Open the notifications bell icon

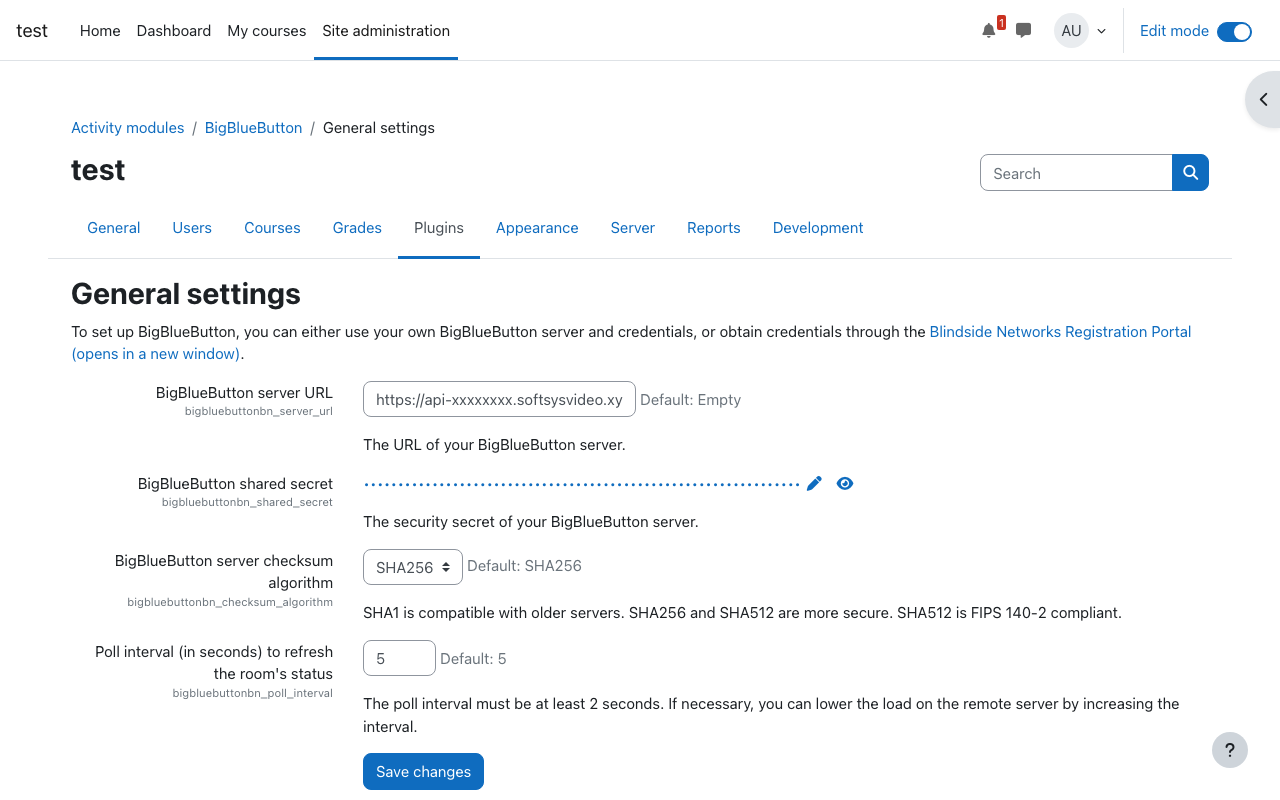tap(989, 30)
